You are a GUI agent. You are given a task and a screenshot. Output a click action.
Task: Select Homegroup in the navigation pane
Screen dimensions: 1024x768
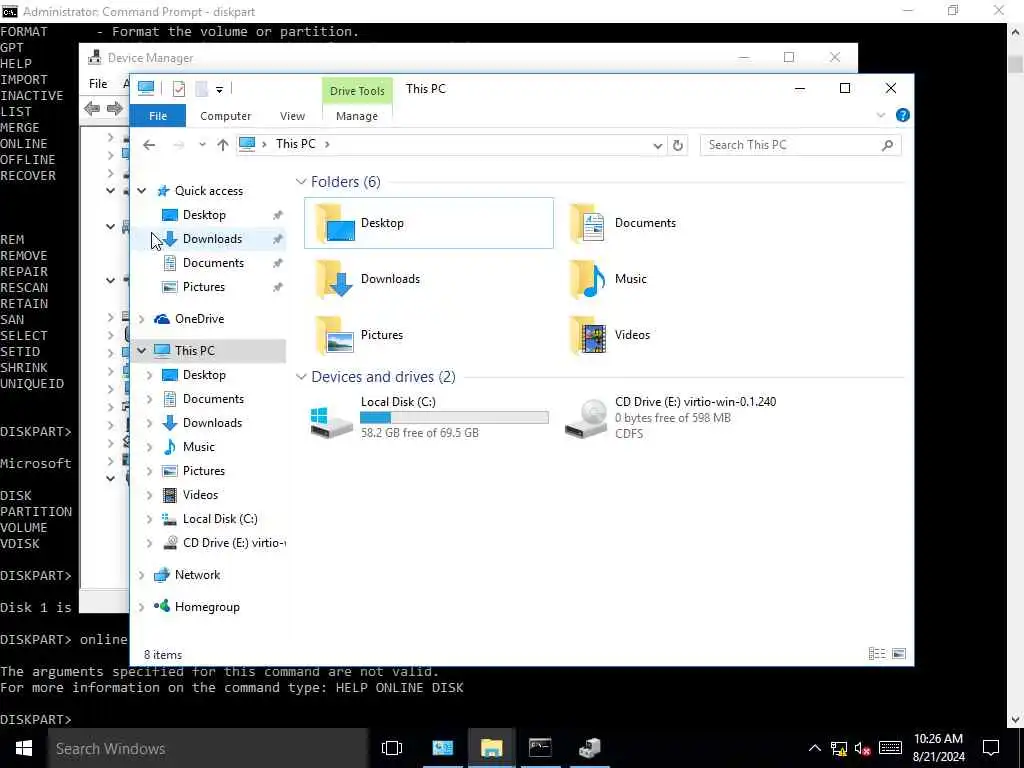coord(207,607)
